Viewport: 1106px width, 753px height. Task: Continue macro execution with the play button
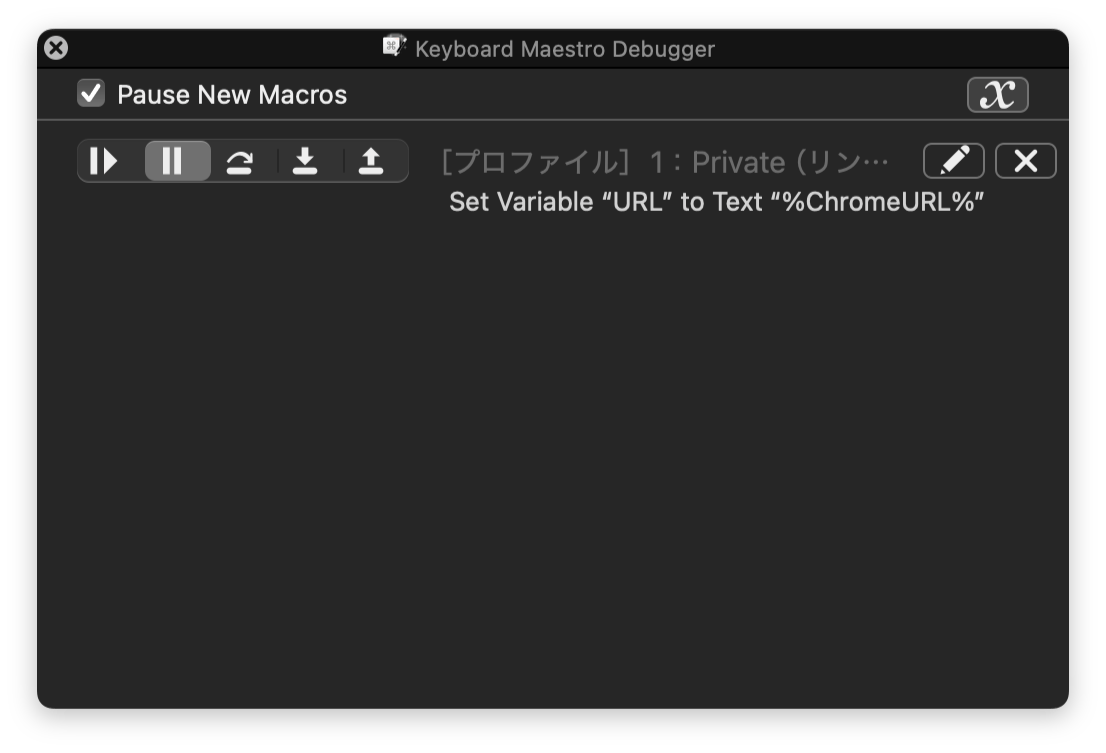[x=104, y=161]
